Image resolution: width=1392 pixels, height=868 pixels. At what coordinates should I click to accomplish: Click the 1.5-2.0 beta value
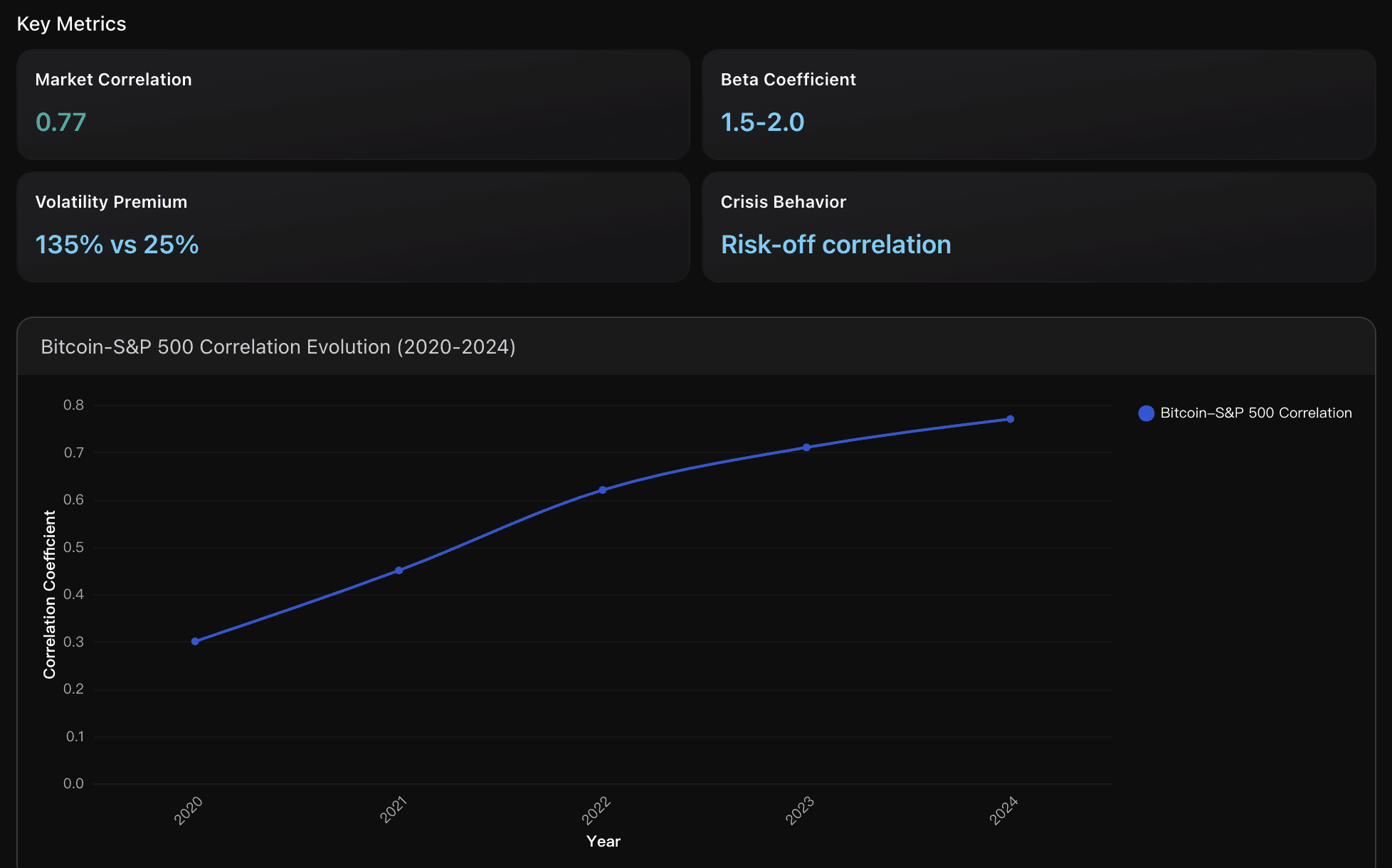(x=762, y=122)
